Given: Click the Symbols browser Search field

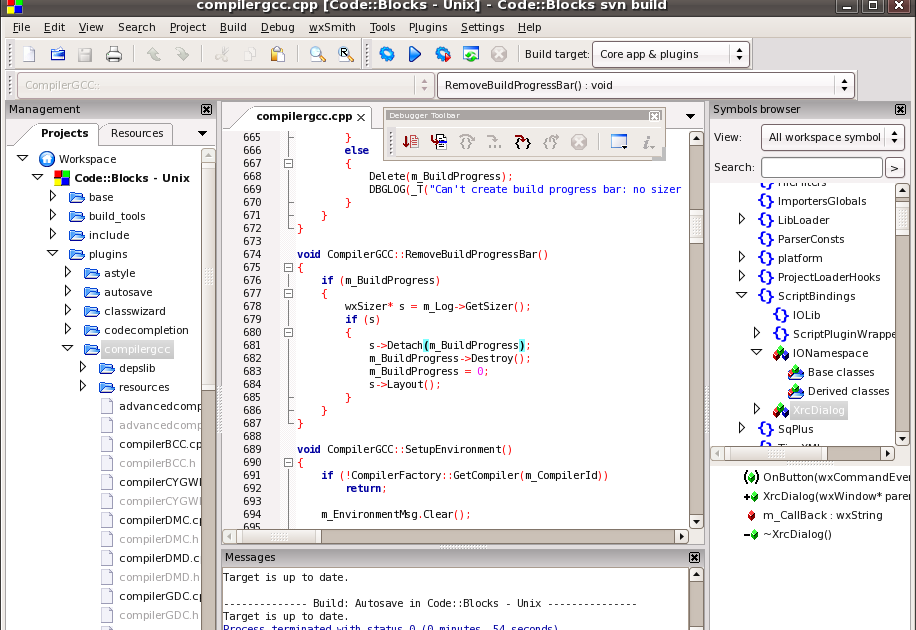Looking at the screenshot, I should [x=821, y=168].
